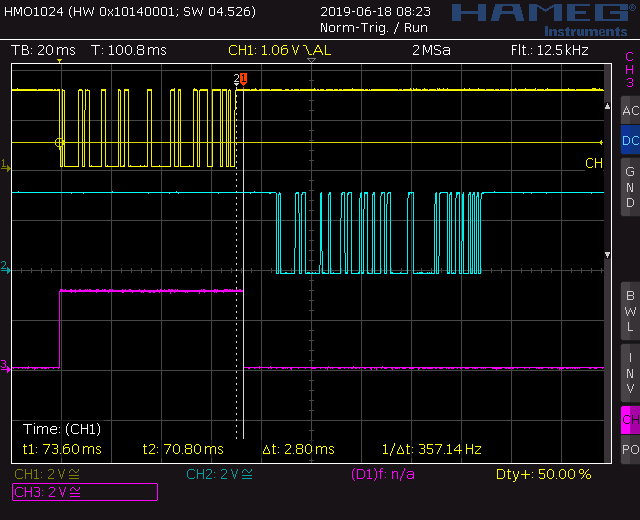Click the channel 3 ground marker on left edge
Viewport: 640px width, 520px height.
coord(5,364)
